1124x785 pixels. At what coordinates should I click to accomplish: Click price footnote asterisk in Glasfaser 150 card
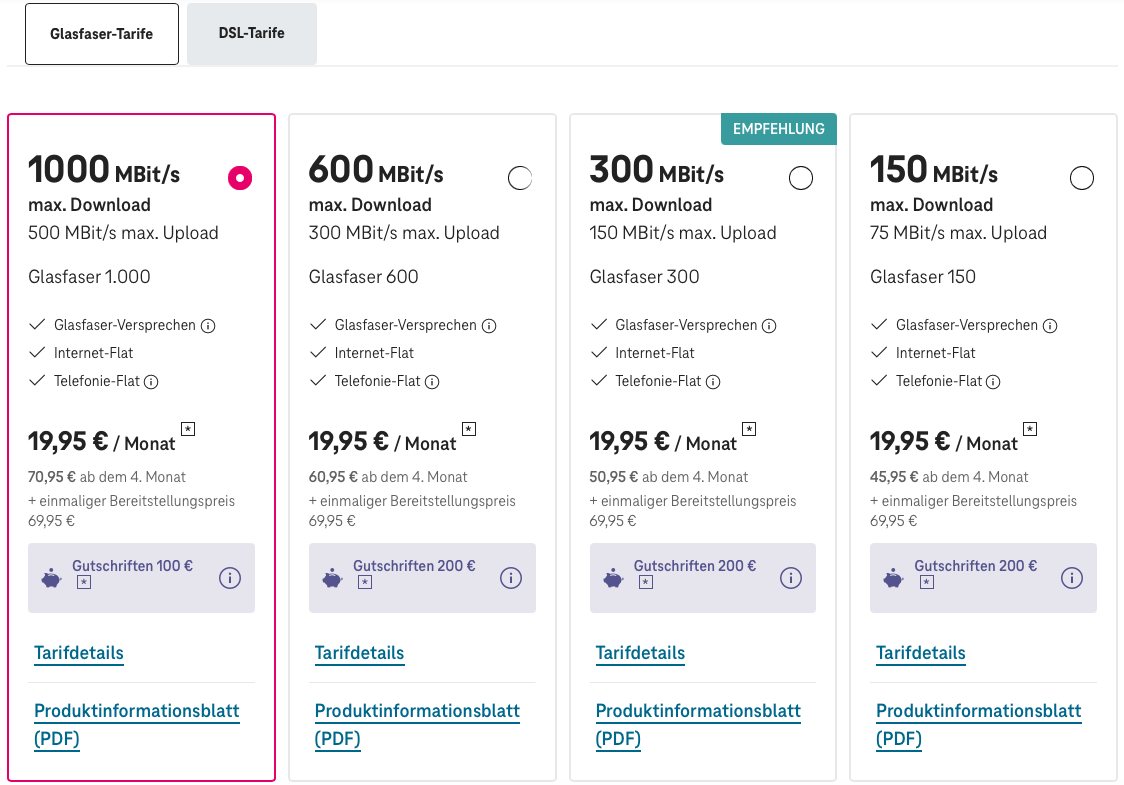[x=1030, y=429]
